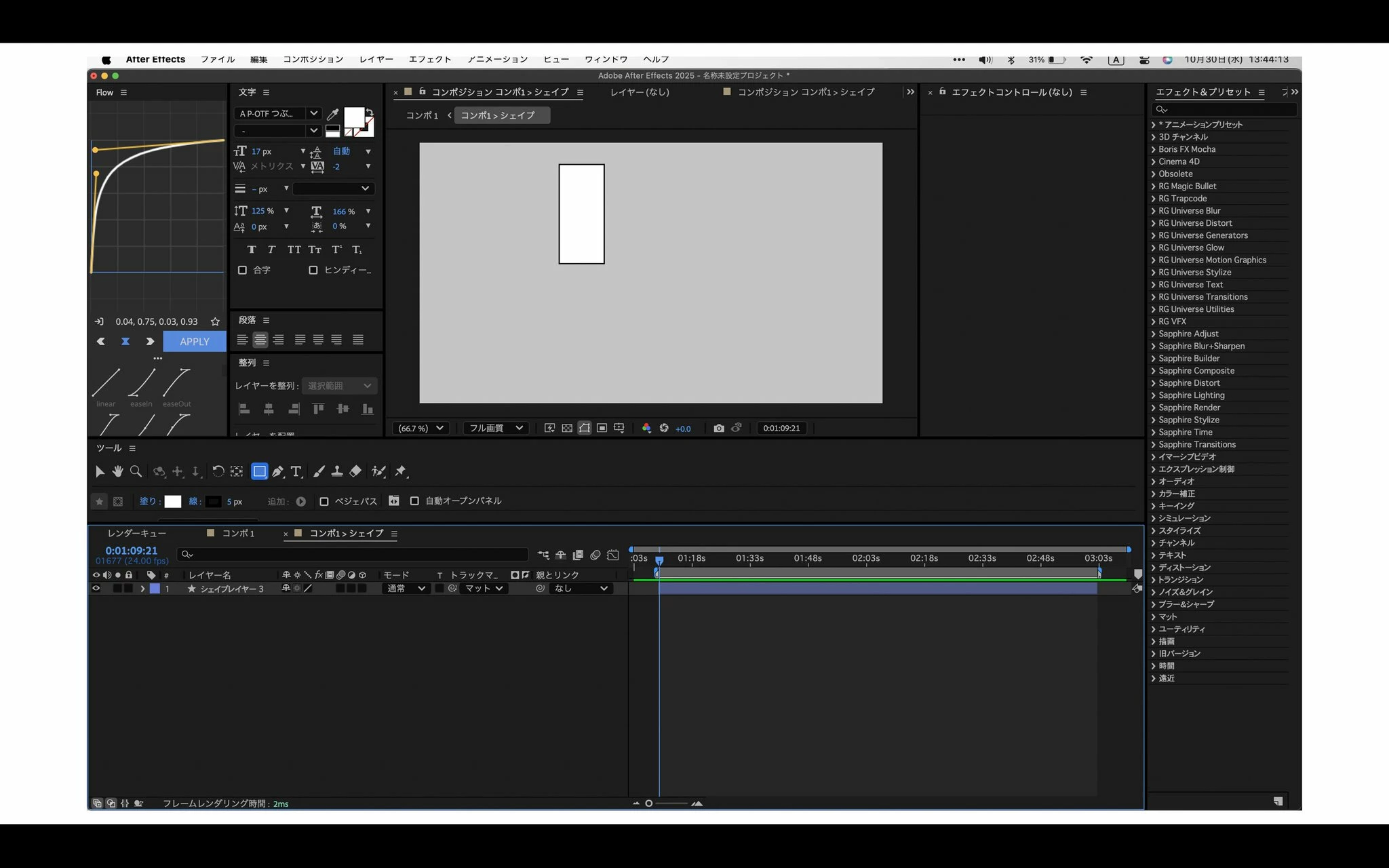
Task: Select the Pen tool
Action: (277, 471)
